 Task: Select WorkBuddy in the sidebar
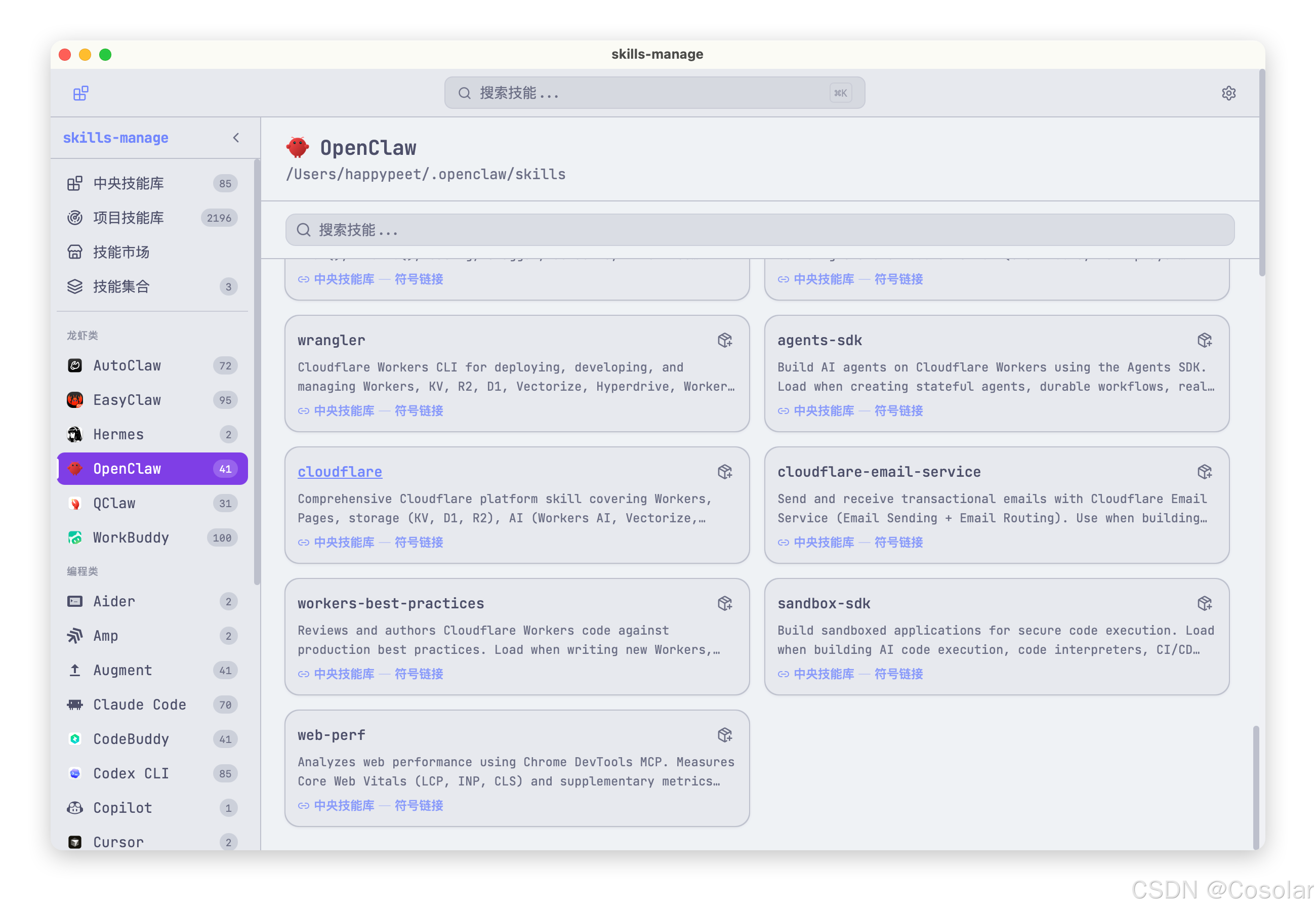(x=152, y=537)
